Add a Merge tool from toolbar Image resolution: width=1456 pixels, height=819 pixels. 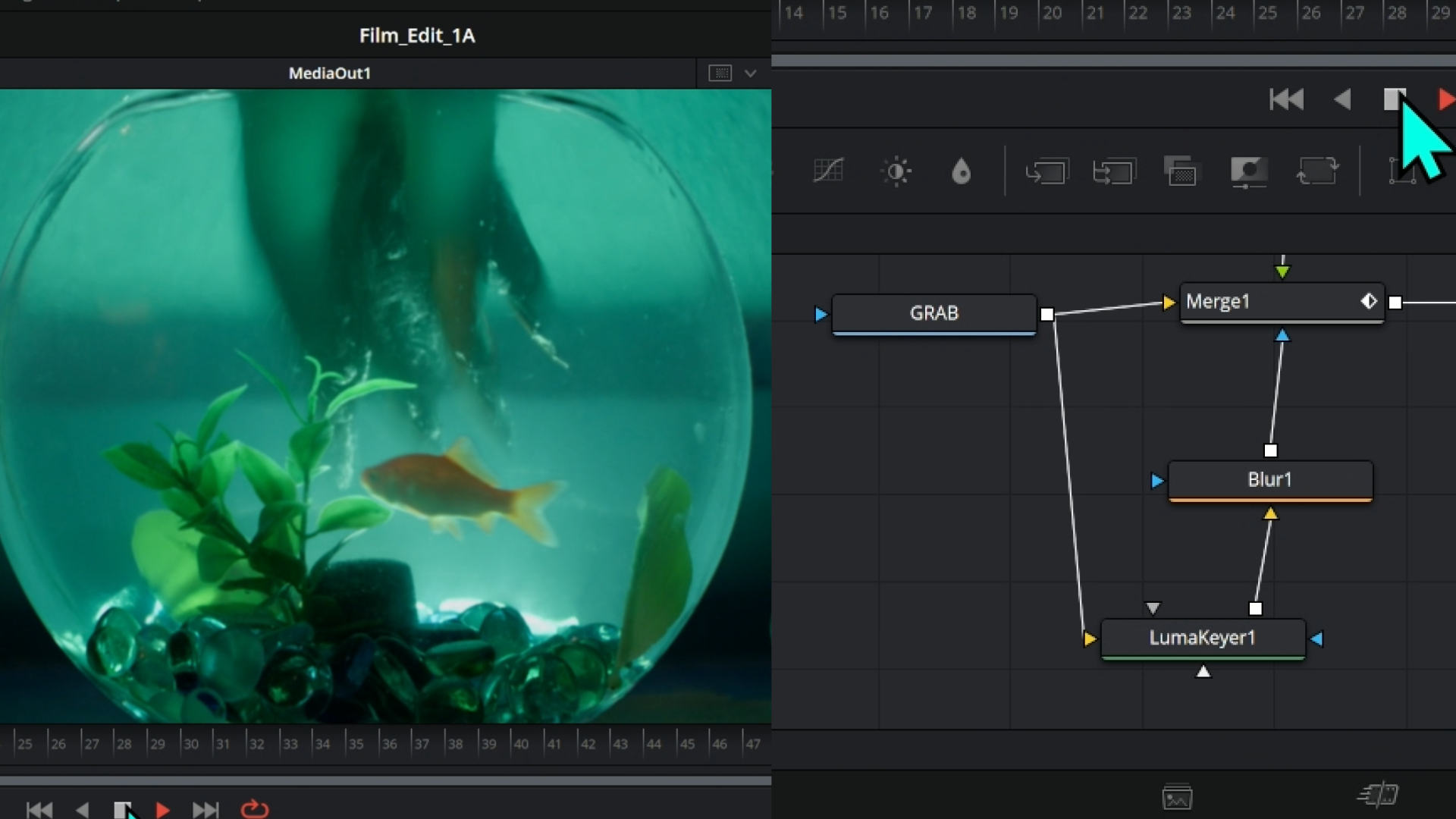(x=1047, y=171)
